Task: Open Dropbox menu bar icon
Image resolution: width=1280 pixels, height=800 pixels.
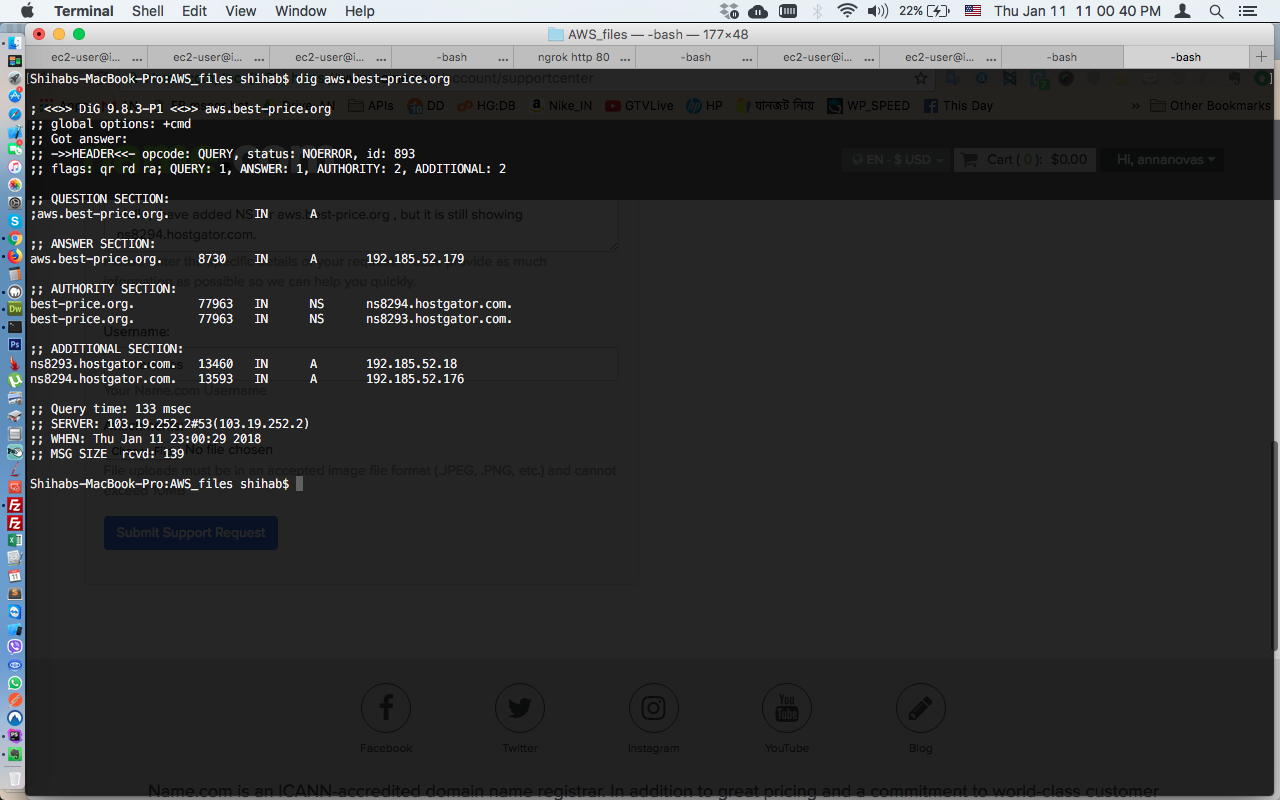Action: 729,11
